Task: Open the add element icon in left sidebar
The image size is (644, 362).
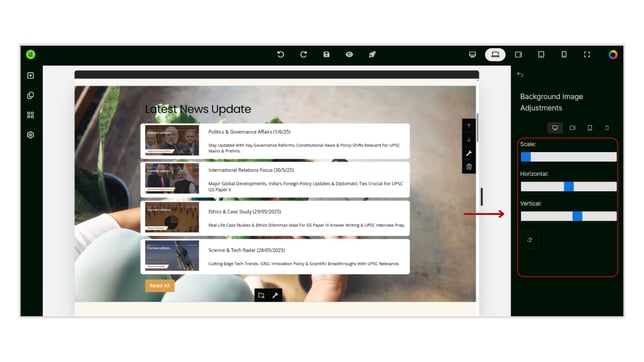Action: (31, 76)
